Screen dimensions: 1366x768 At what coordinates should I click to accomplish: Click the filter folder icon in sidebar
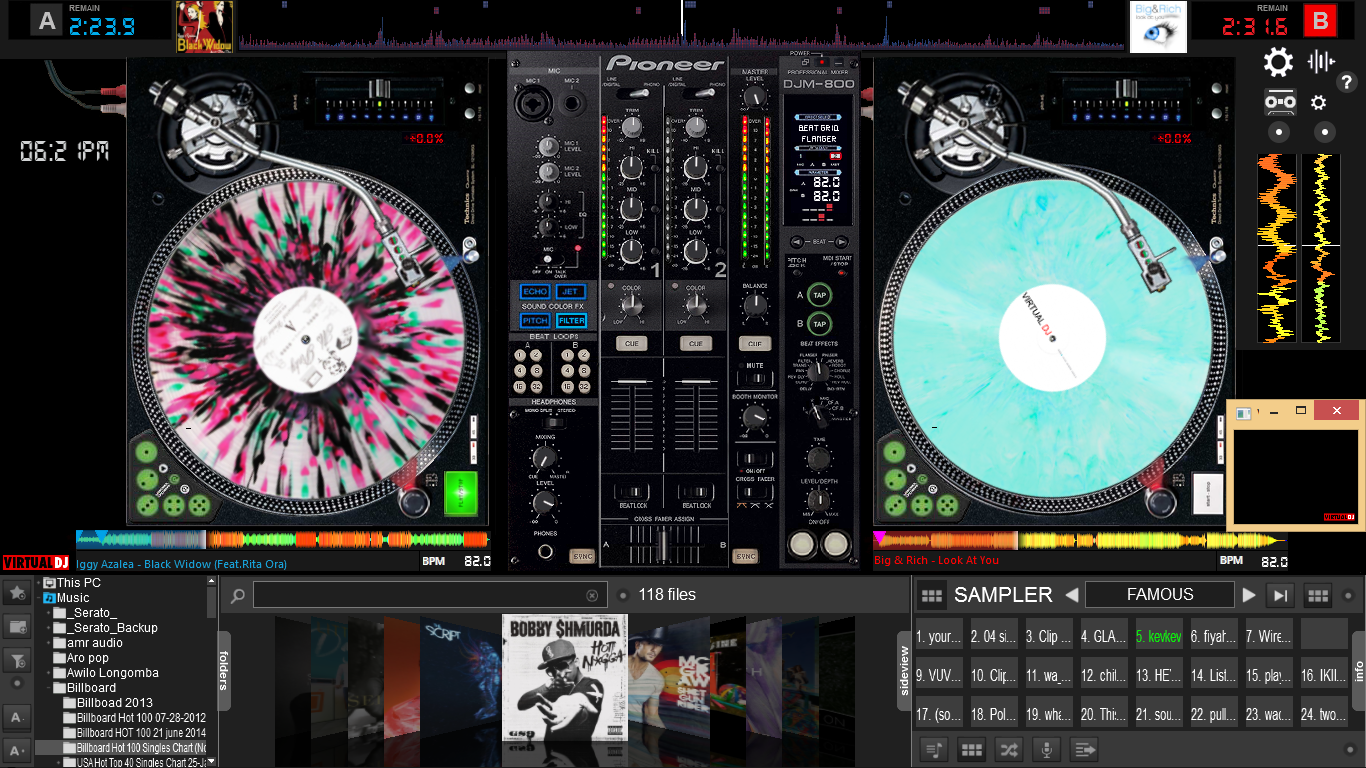point(17,659)
